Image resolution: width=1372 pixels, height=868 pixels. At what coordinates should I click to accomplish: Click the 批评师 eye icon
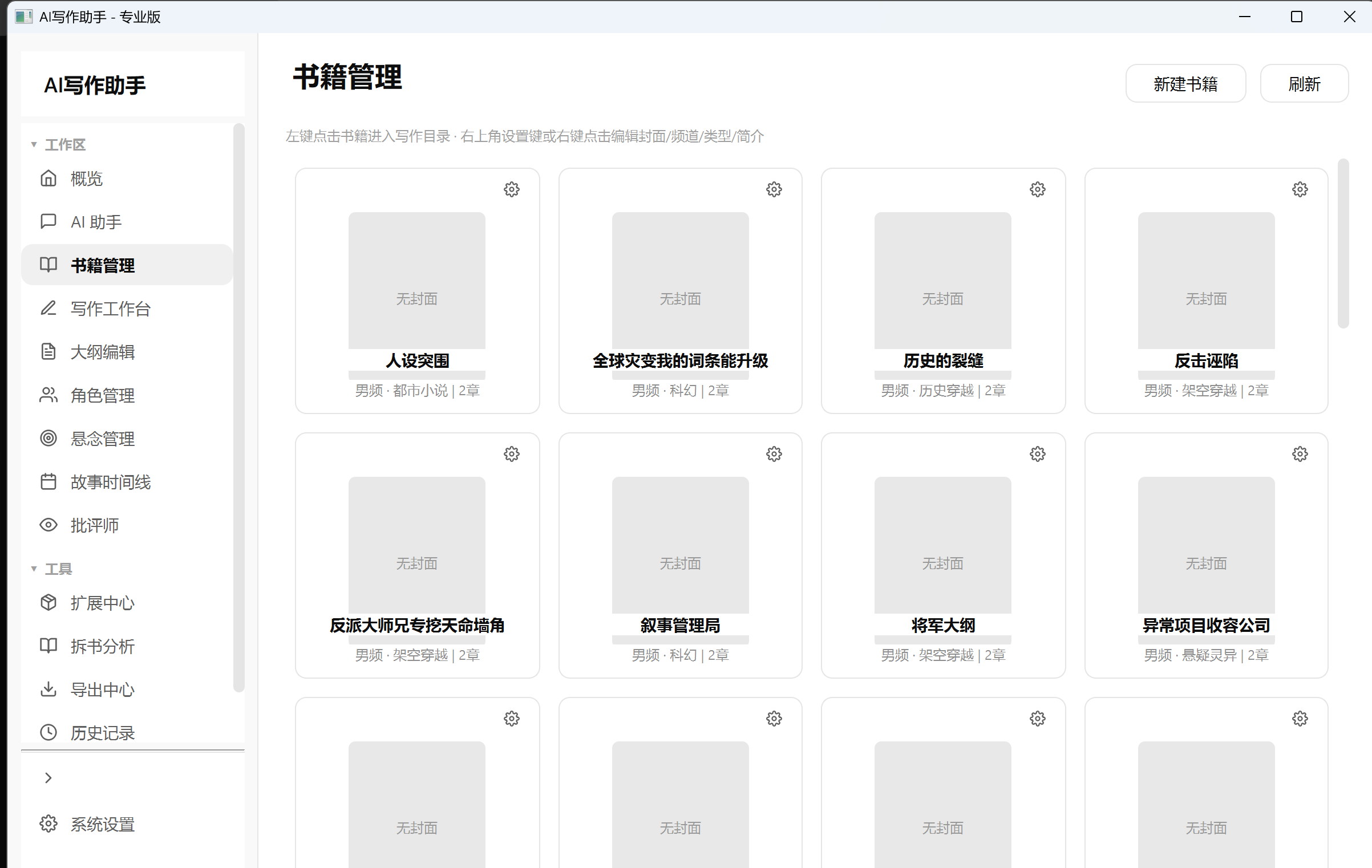pos(48,525)
